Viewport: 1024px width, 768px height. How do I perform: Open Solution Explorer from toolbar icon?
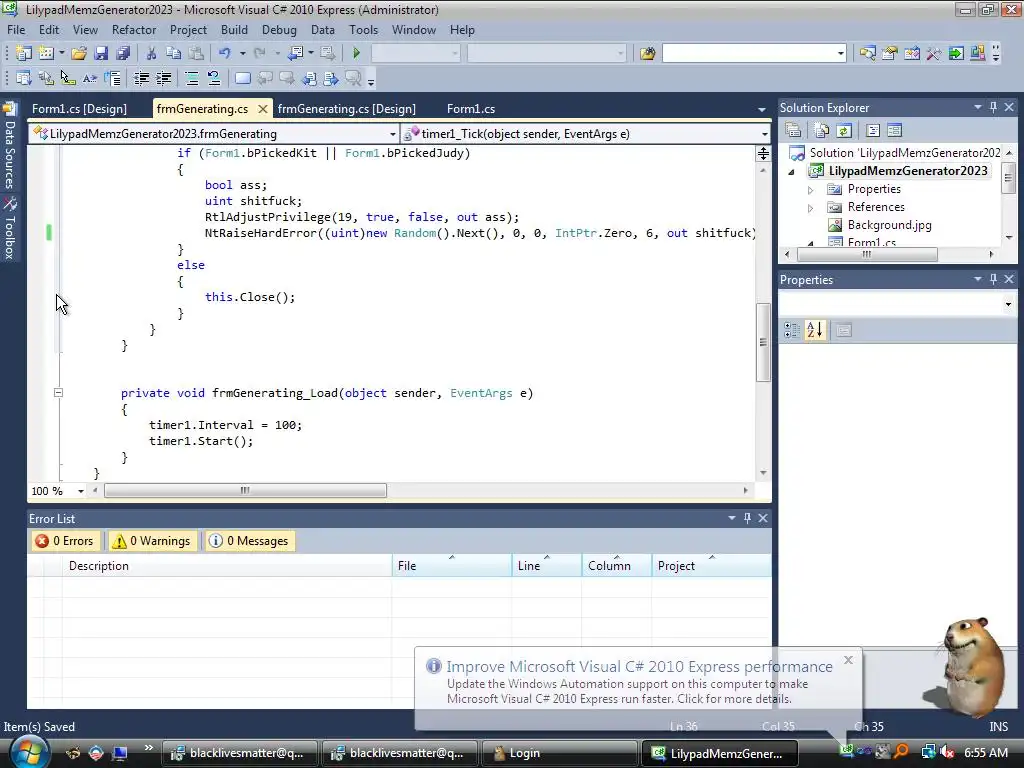(x=867, y=53)
